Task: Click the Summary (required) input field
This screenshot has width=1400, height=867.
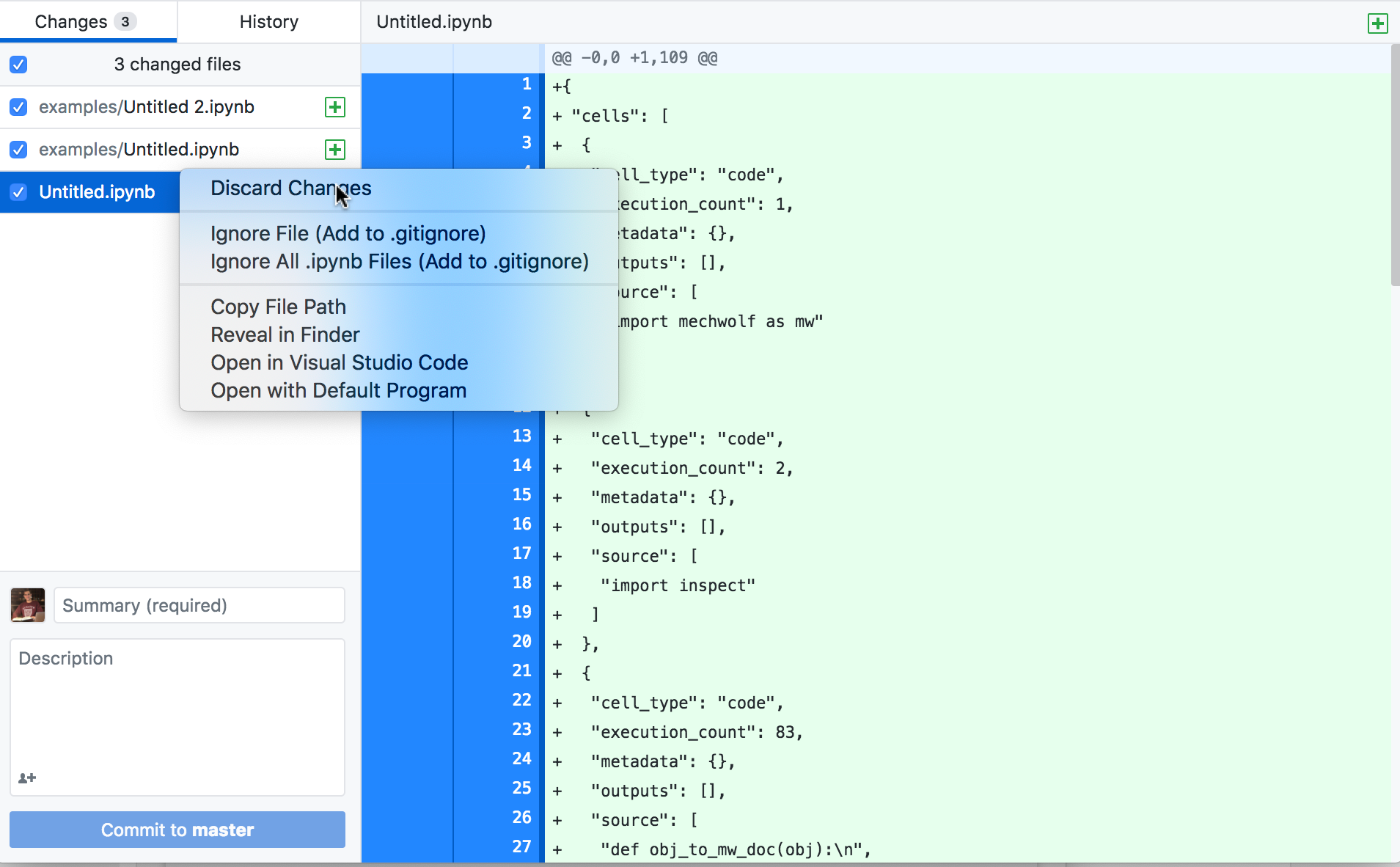Action: tap(198, 605)
